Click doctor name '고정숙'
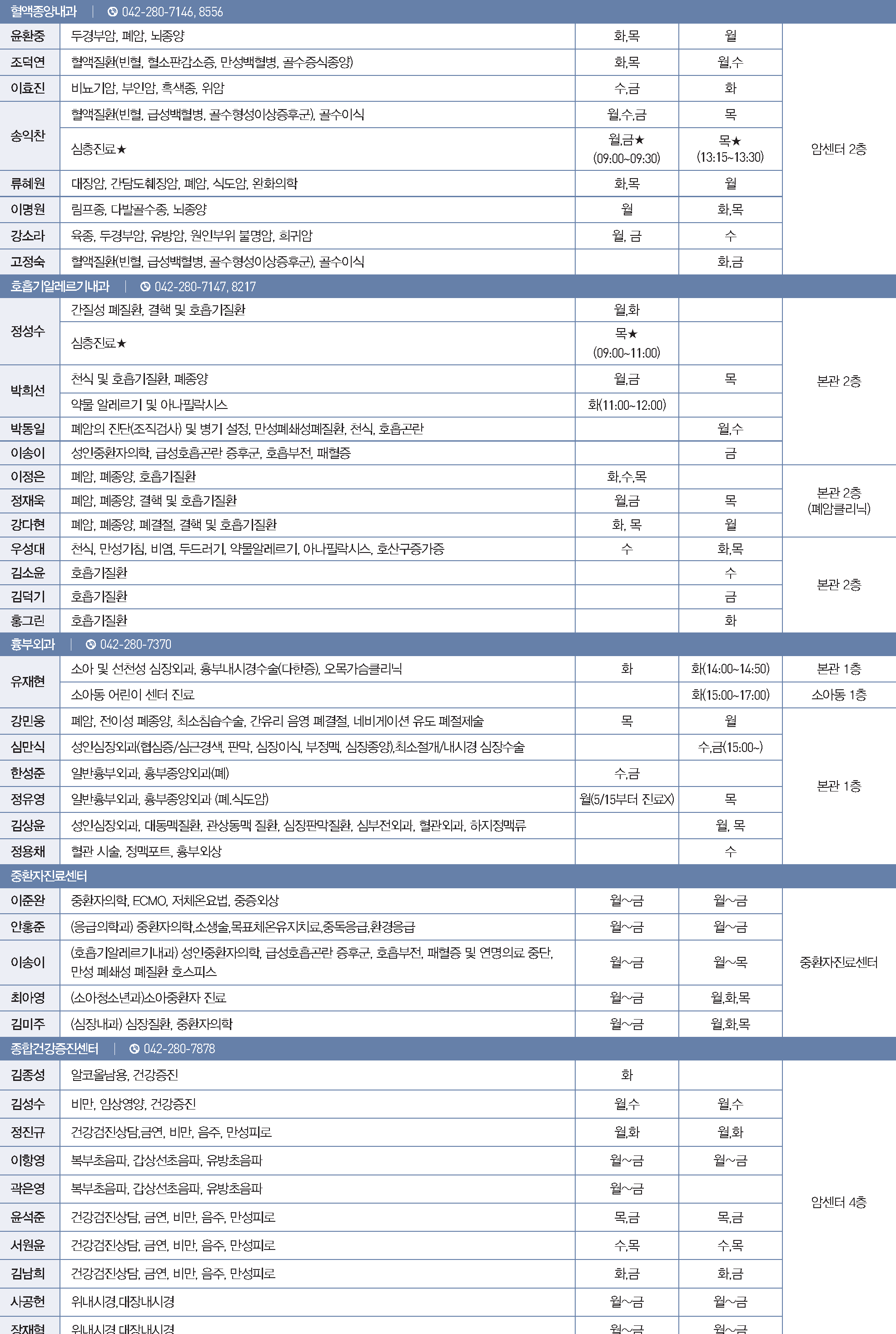 27,262
